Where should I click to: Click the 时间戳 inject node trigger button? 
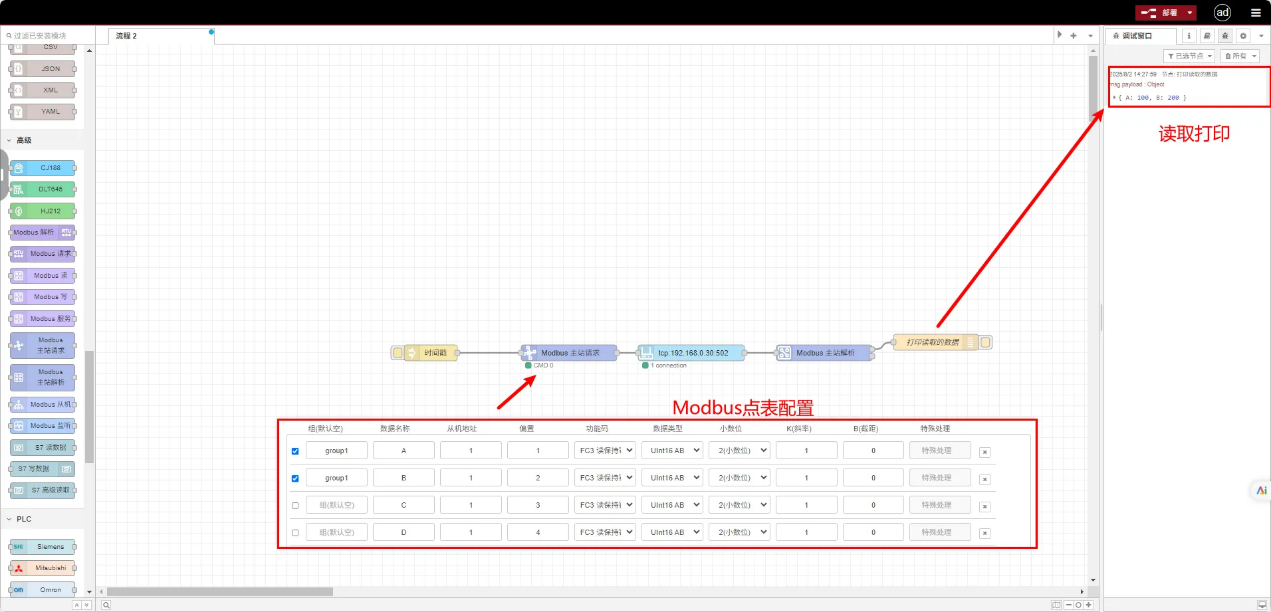click(x=398, y=352)
